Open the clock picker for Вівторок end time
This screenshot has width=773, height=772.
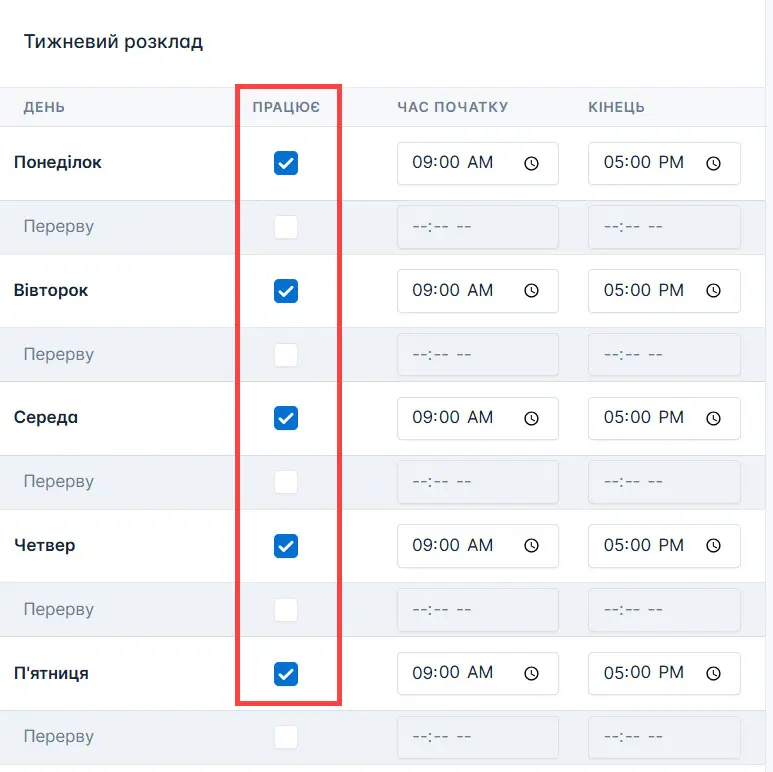pyautogui.click(x=713, y=291)
